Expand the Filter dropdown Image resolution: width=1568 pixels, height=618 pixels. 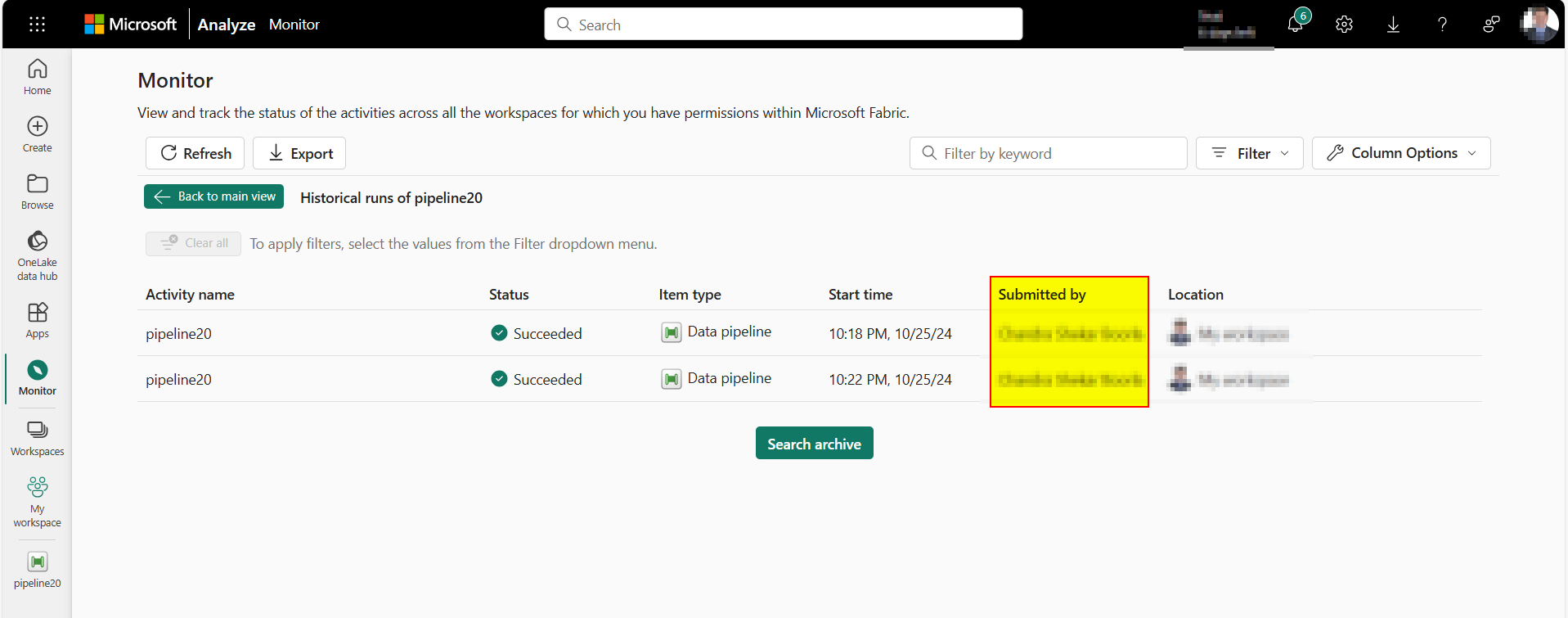1250,153
